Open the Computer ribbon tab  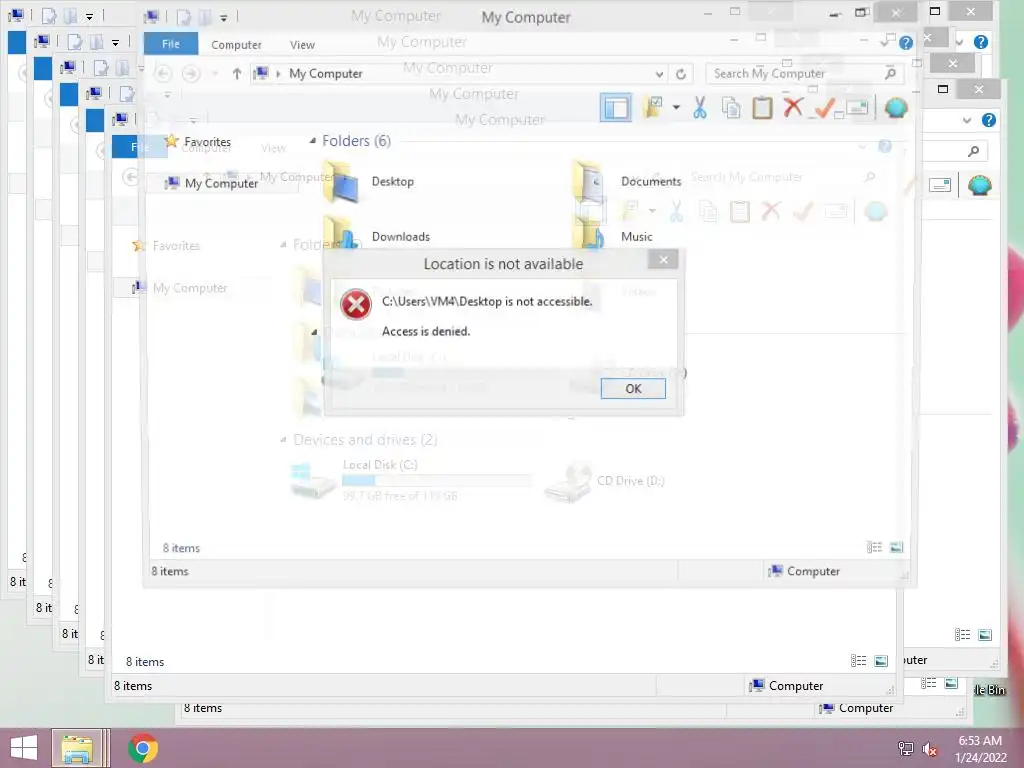click(236, 44)
